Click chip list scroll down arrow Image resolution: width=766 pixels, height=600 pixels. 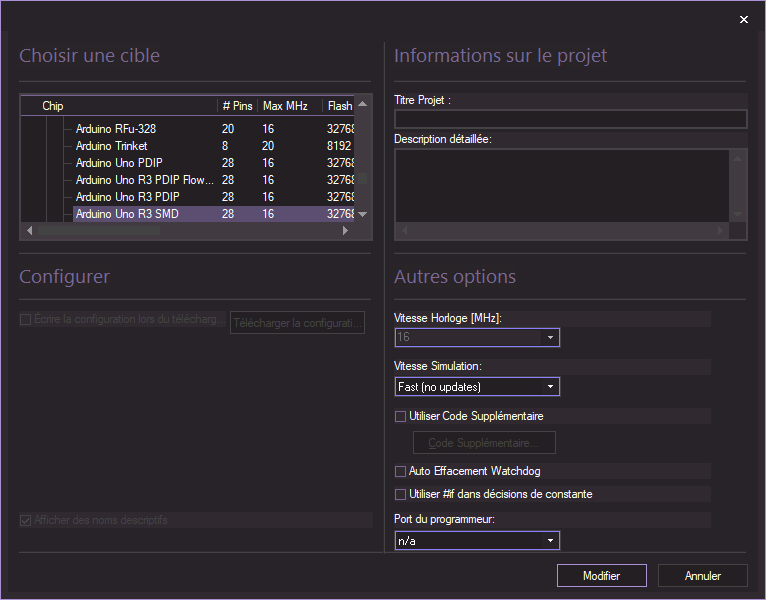click(362, 214)
